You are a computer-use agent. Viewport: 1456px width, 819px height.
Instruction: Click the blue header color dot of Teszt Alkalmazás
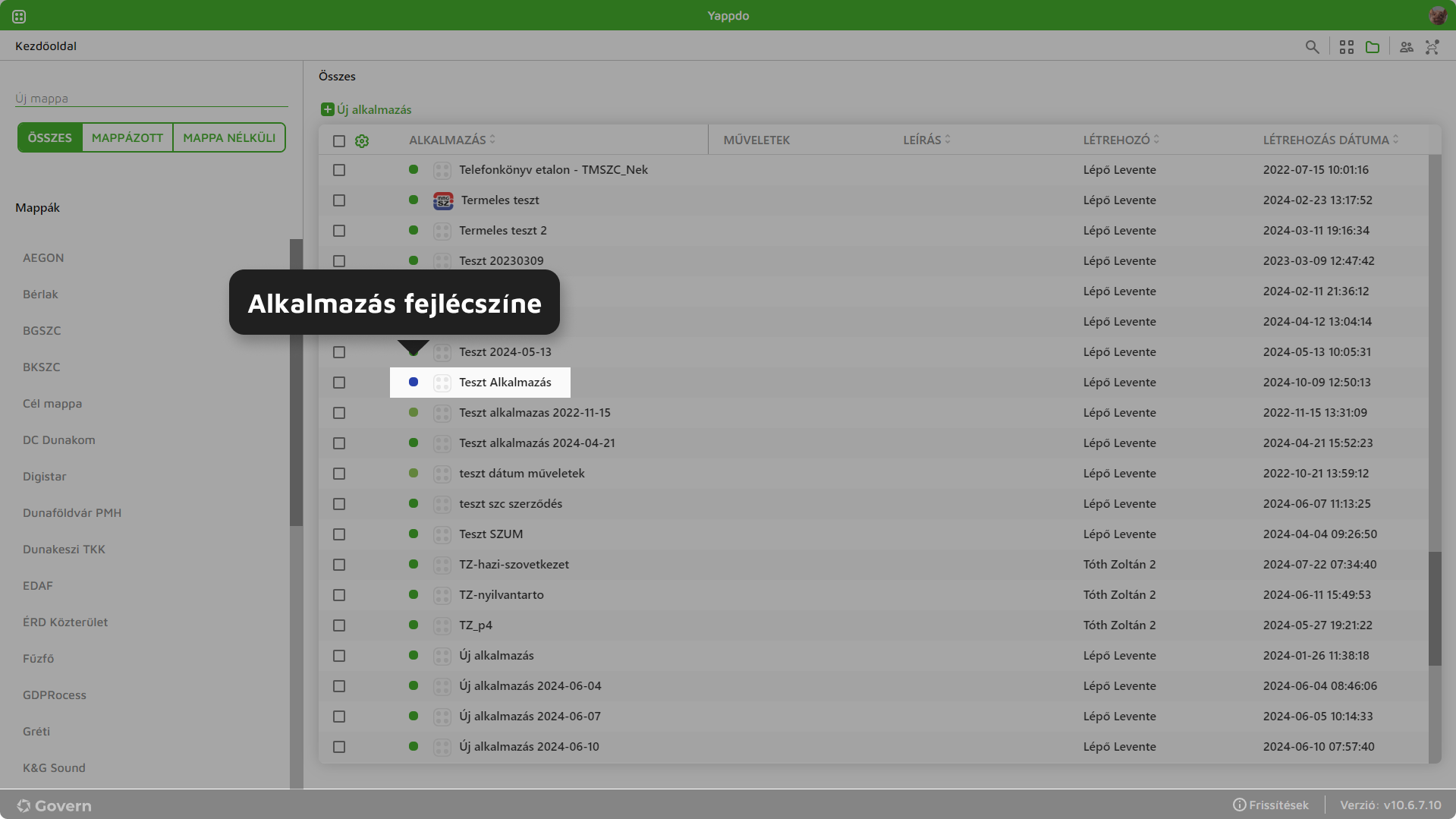coord(413,382)
